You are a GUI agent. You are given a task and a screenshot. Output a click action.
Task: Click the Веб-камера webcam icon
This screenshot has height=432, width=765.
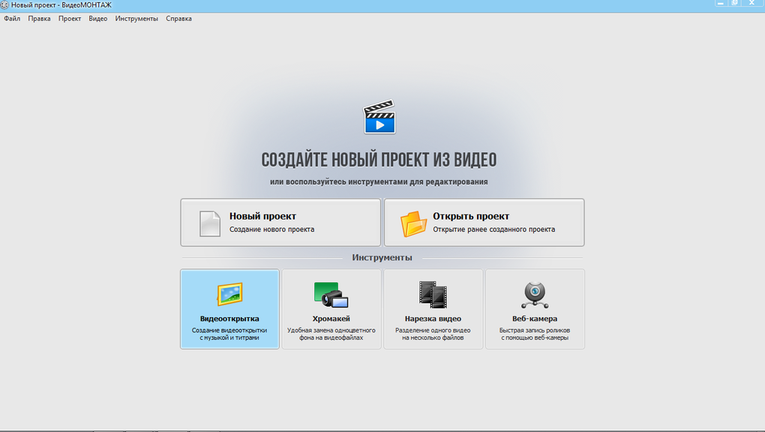[535, 295]
